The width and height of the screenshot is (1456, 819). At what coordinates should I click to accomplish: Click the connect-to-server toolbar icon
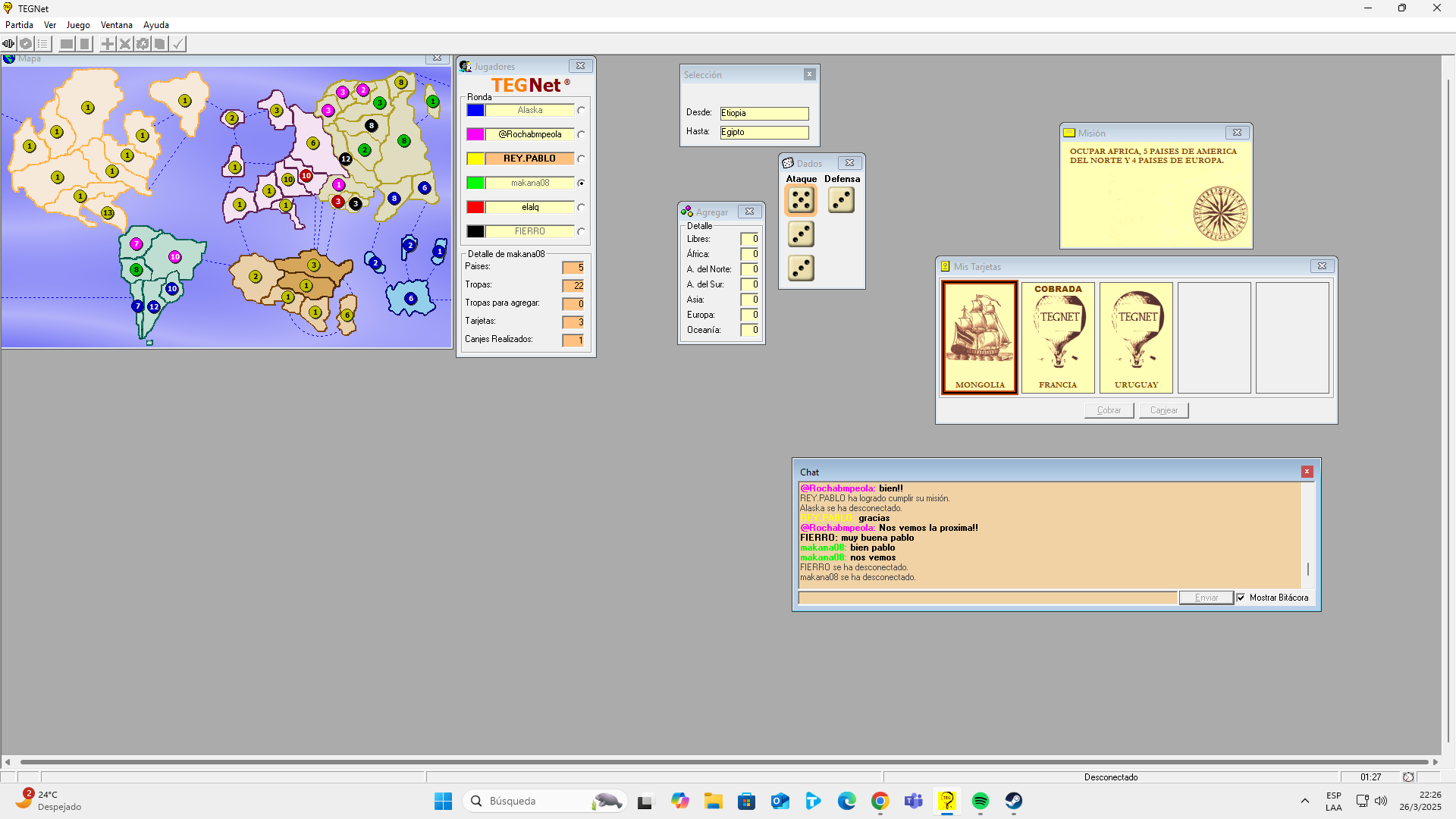[8, 44]
